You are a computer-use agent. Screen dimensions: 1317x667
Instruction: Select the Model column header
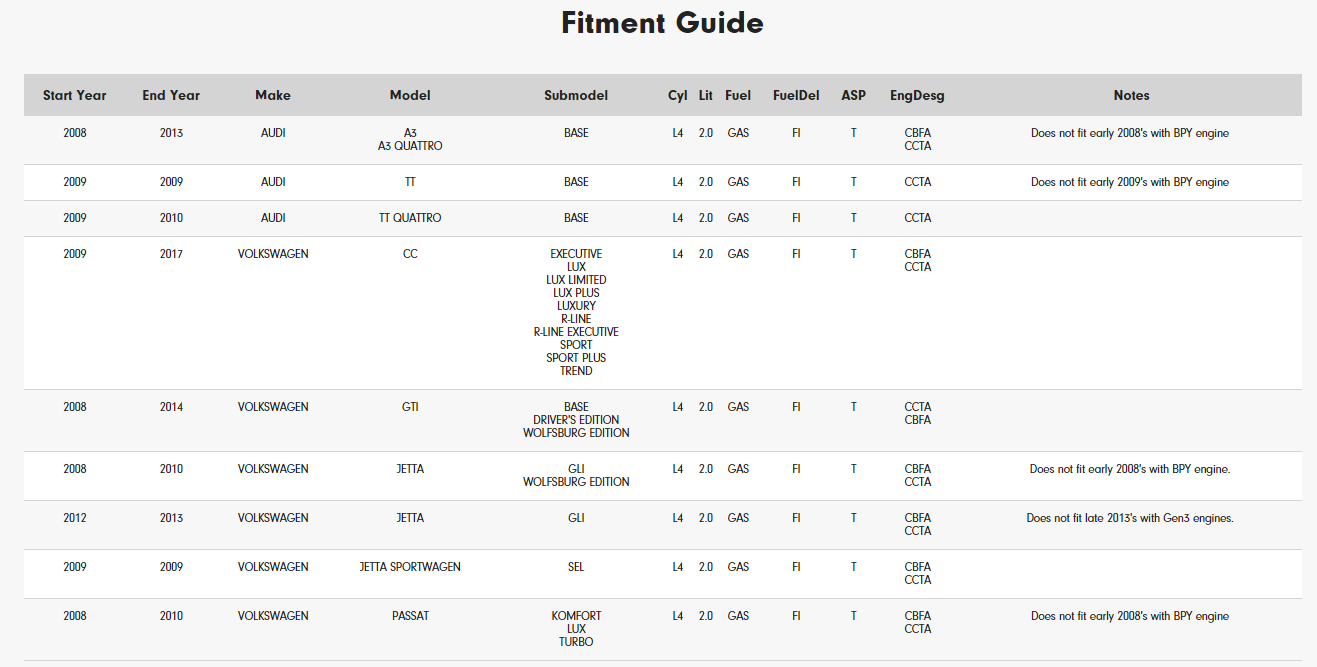pos(410,95)
